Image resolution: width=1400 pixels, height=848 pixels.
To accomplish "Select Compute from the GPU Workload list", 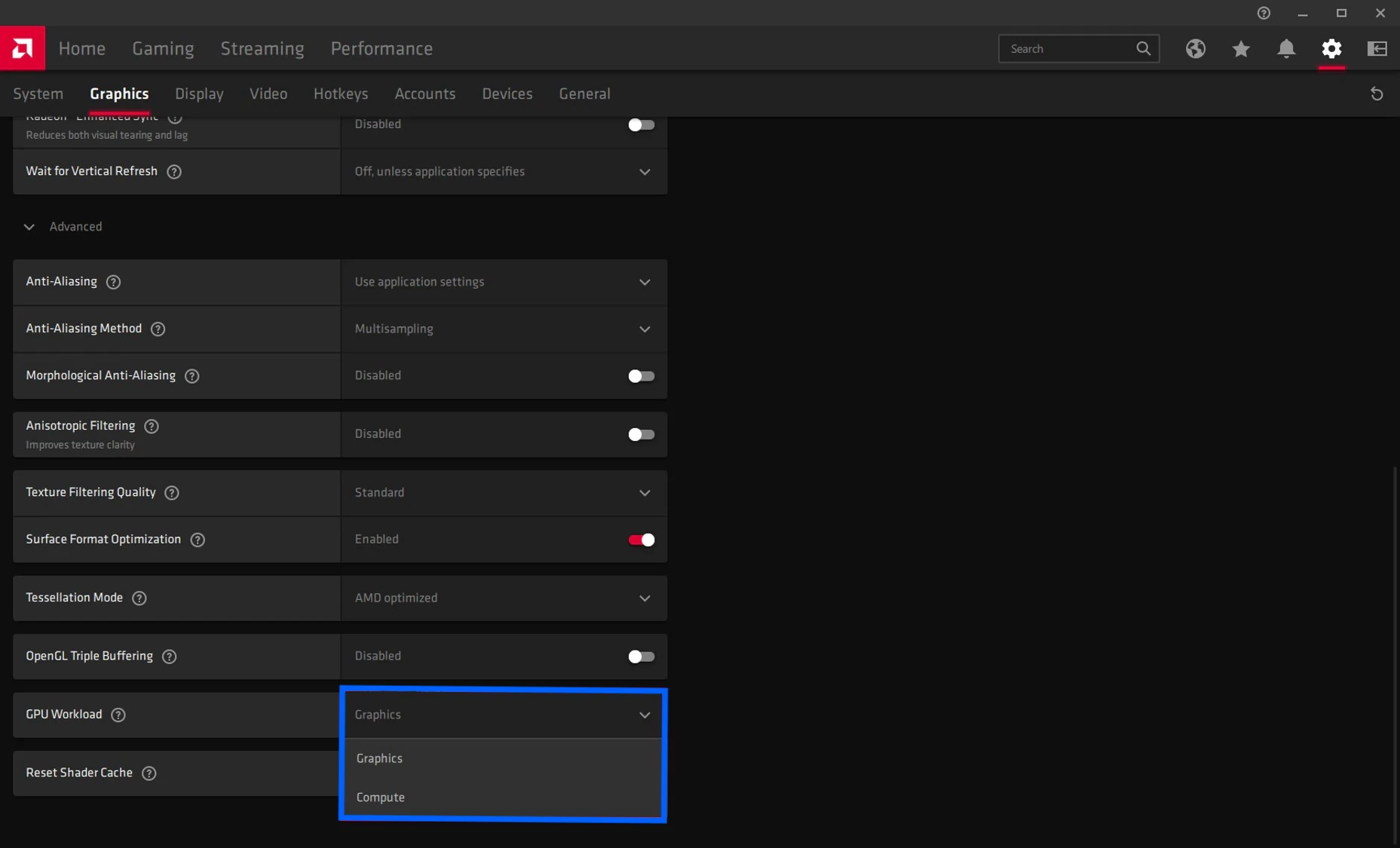I will [x=381, y=797].
